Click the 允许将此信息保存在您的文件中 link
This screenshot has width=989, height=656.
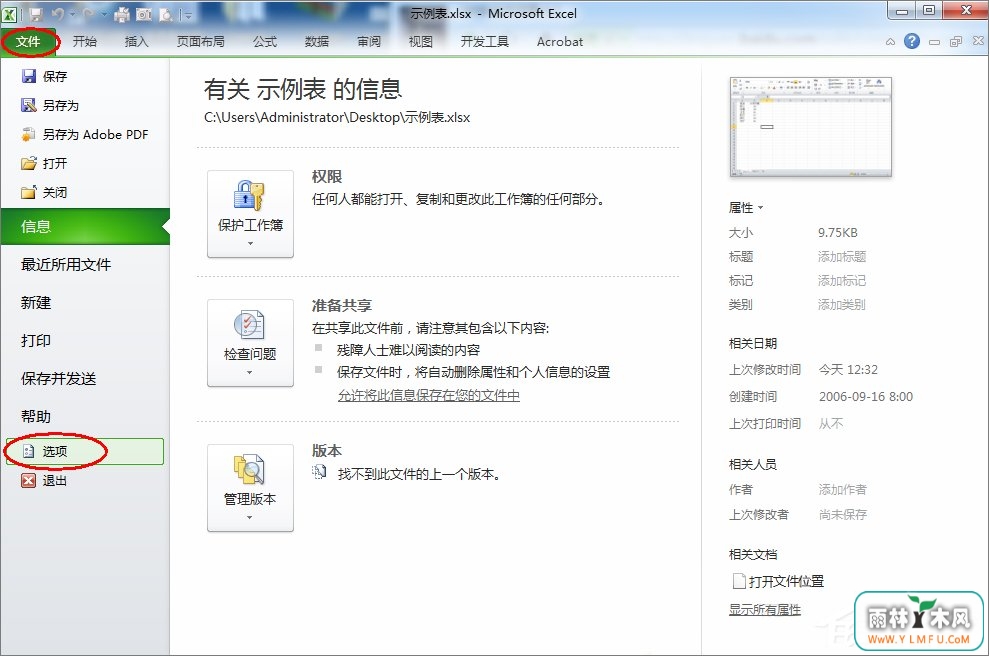[429, 395]
